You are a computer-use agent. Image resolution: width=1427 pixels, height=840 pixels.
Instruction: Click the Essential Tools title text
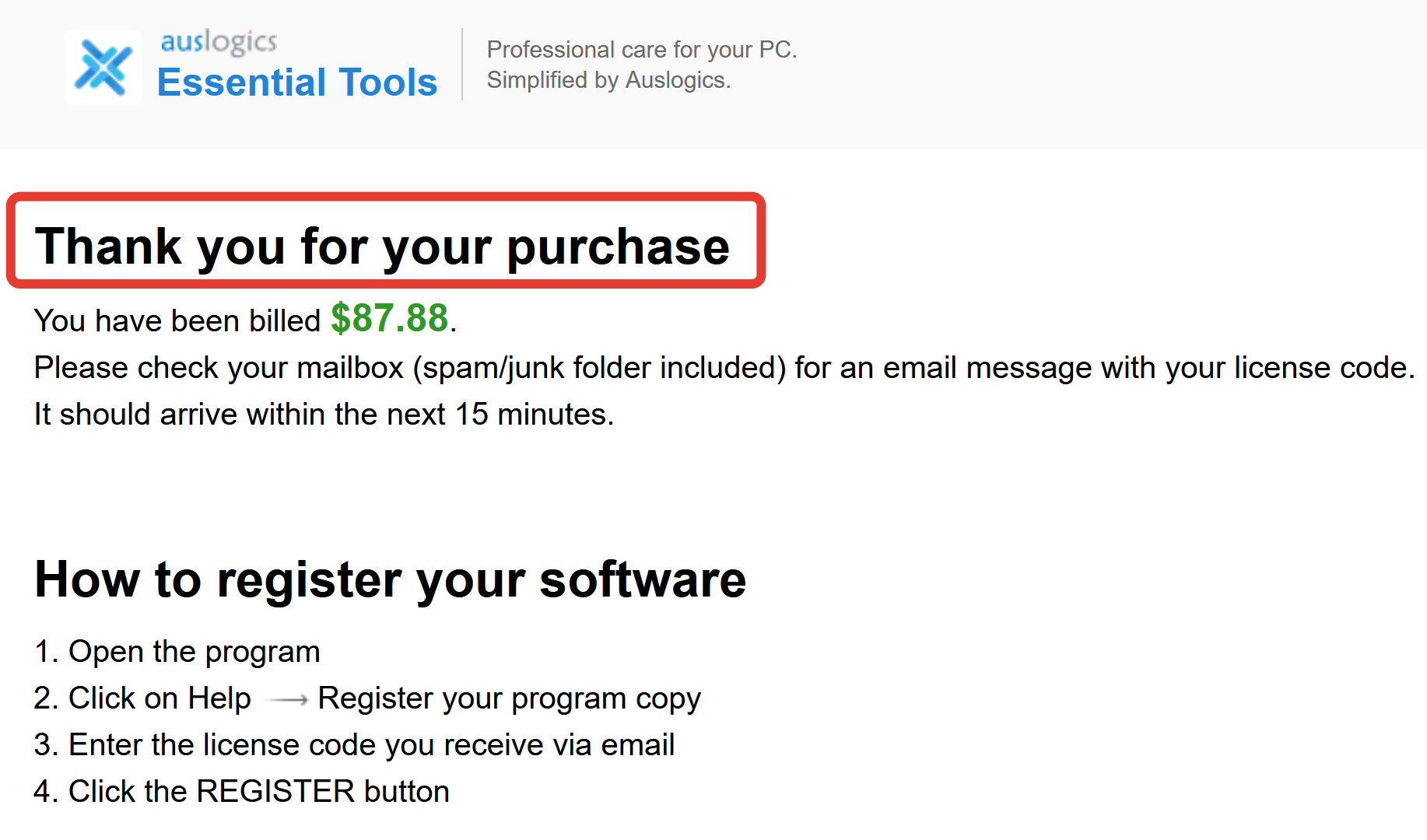point(297,82)
